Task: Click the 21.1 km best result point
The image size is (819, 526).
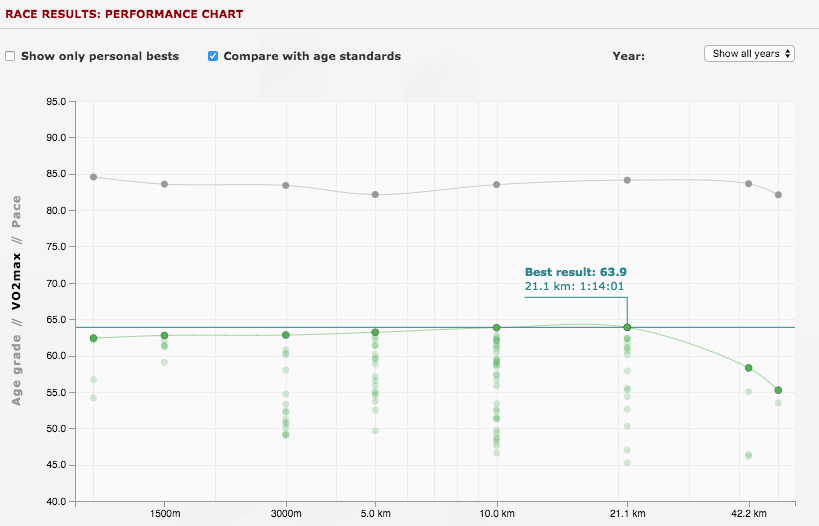Action: pos(627,327)
